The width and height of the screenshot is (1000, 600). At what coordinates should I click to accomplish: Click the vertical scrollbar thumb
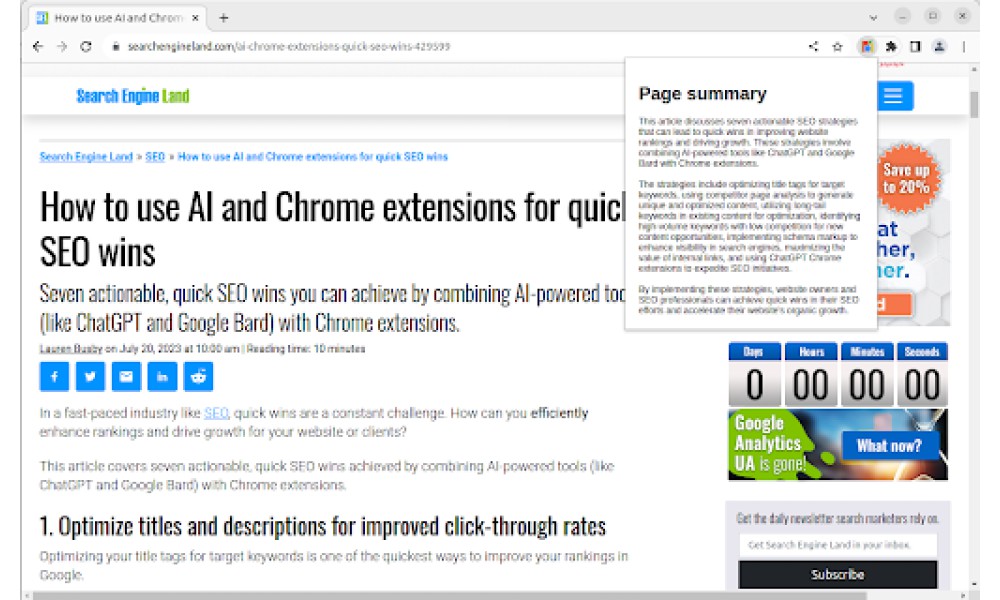[974, 105]
